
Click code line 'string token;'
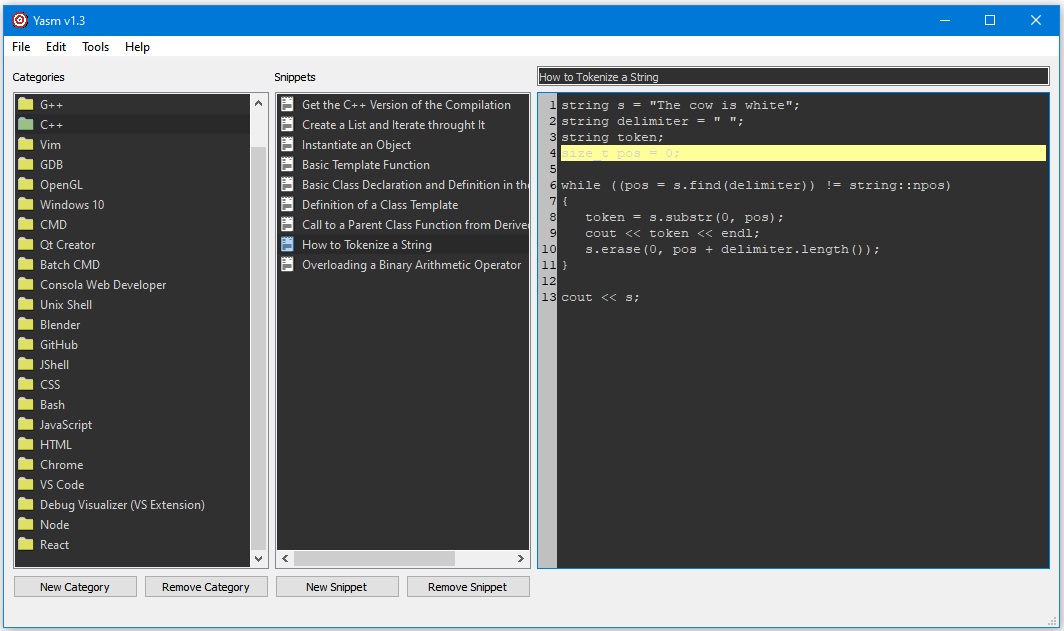[x=612, y=137]
